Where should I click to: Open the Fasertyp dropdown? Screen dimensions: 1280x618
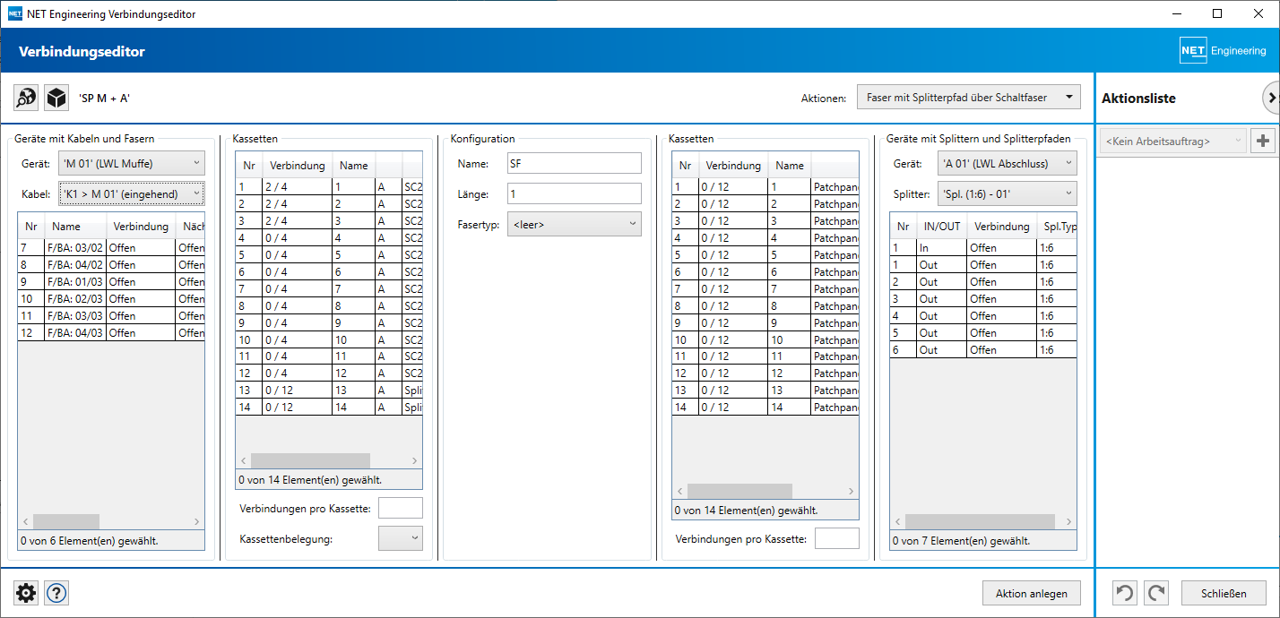tap(574, 225)
